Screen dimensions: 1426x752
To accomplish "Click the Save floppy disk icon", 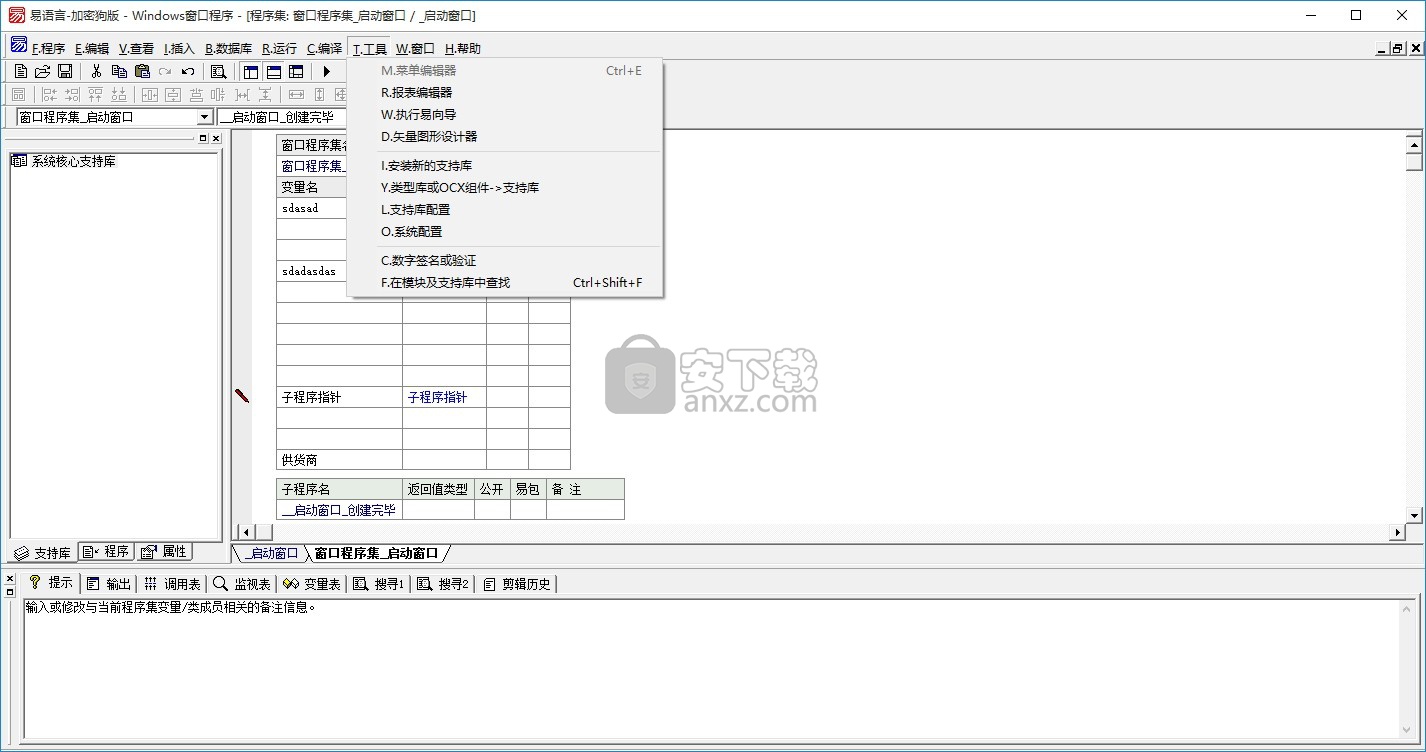I will [x=64, y=71].
